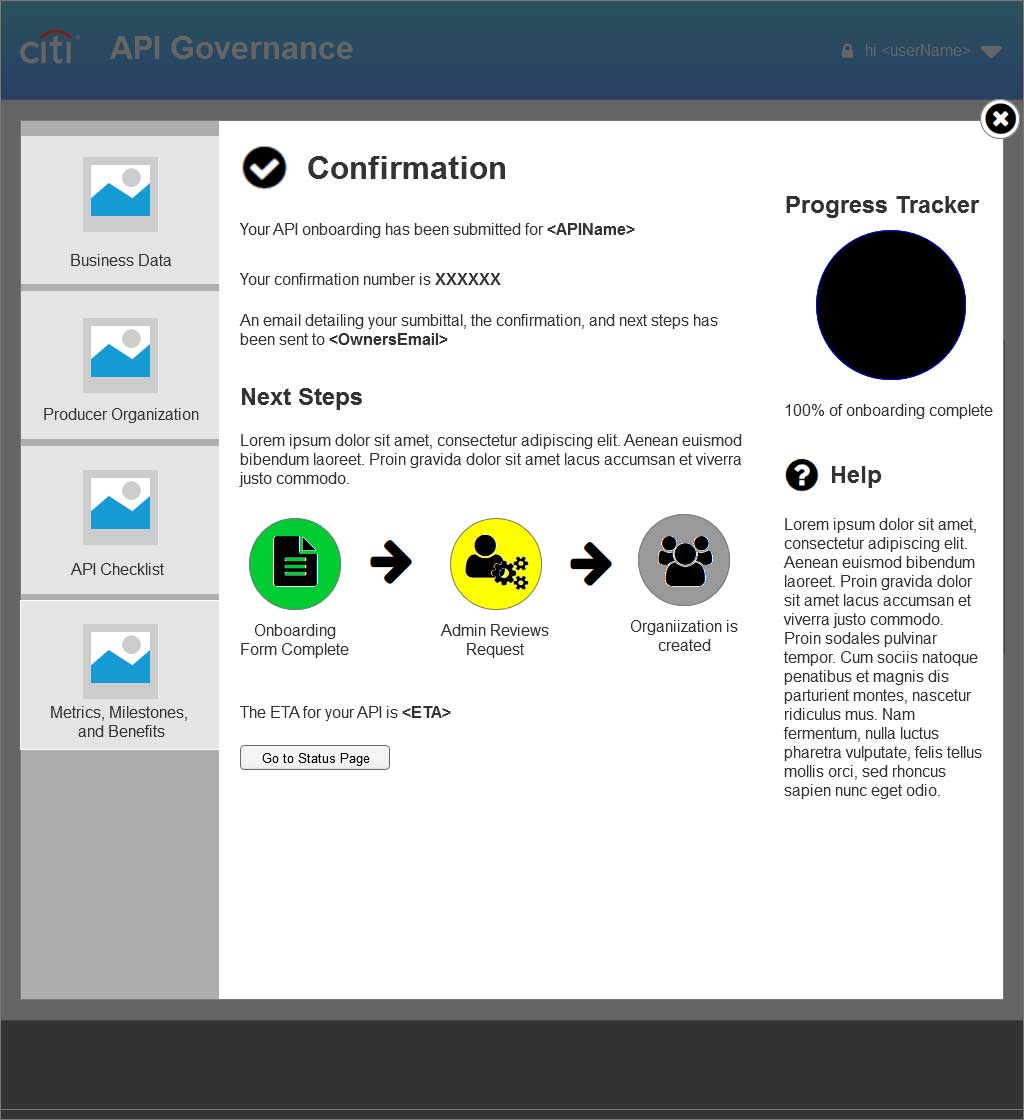Click the Business Data image thumbnail

pos(120,194)
